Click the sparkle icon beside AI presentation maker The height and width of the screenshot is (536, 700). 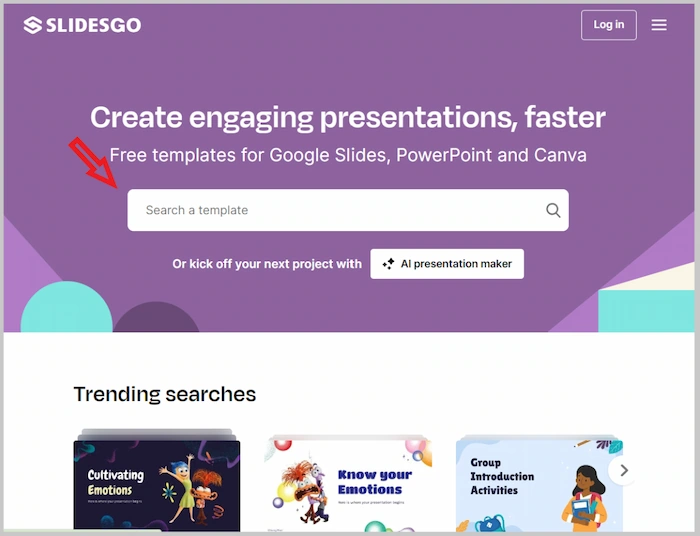click(x=388, y=264)
